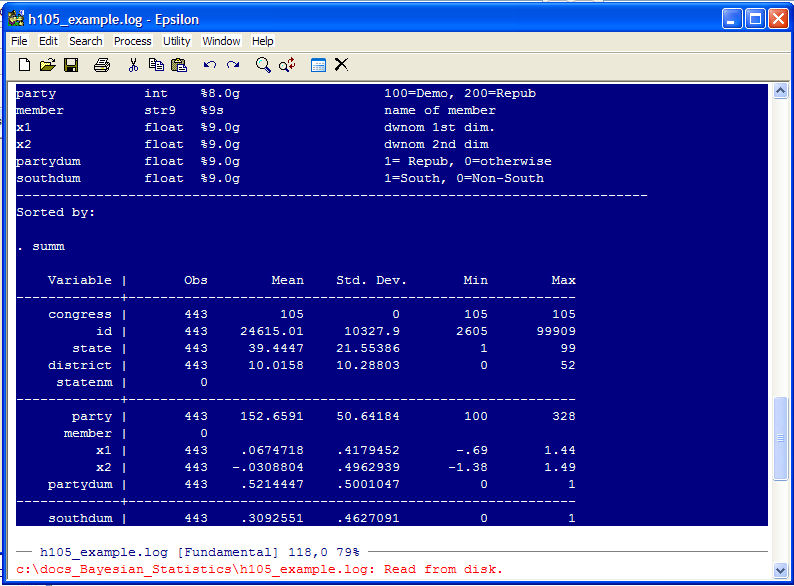
Task: Open a file with the folder icon
Action: pos(47,65)
